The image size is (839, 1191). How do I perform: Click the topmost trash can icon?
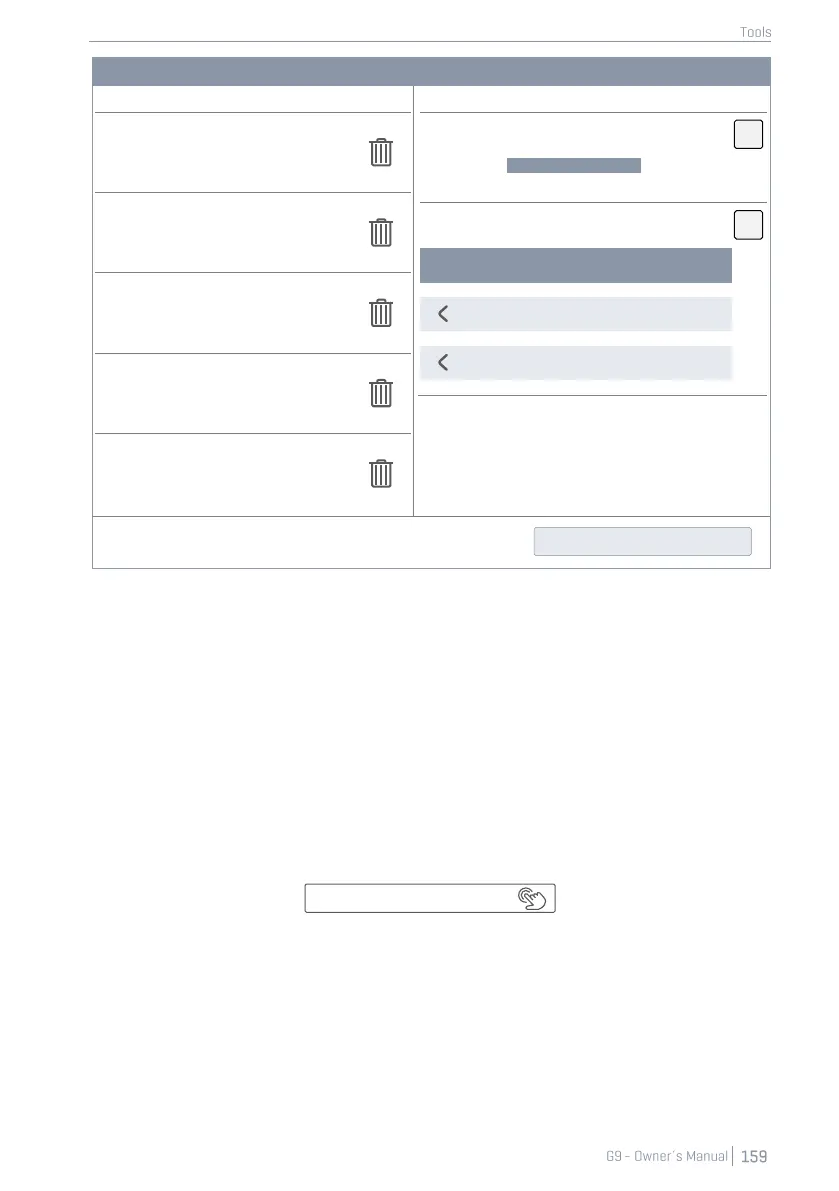point(381,153)
